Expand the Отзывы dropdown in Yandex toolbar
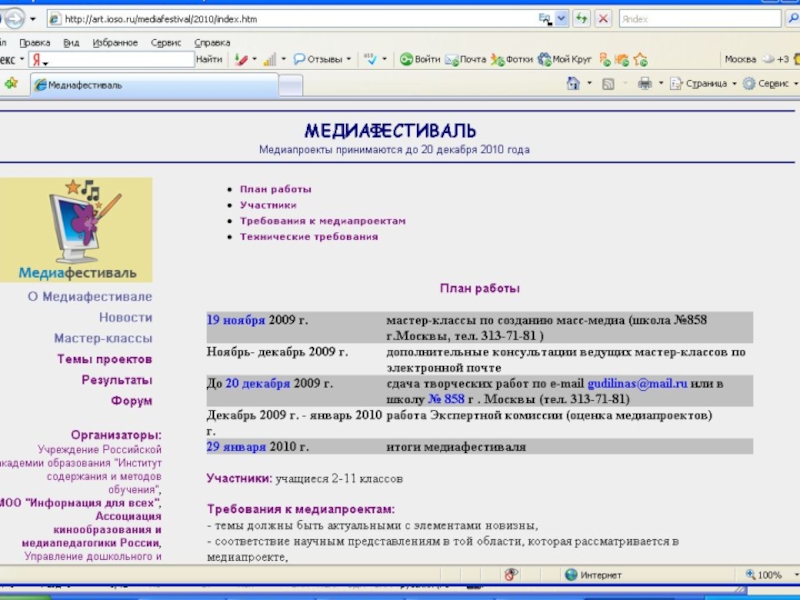This screenshot has width=800, height=600. click(348, 60)
